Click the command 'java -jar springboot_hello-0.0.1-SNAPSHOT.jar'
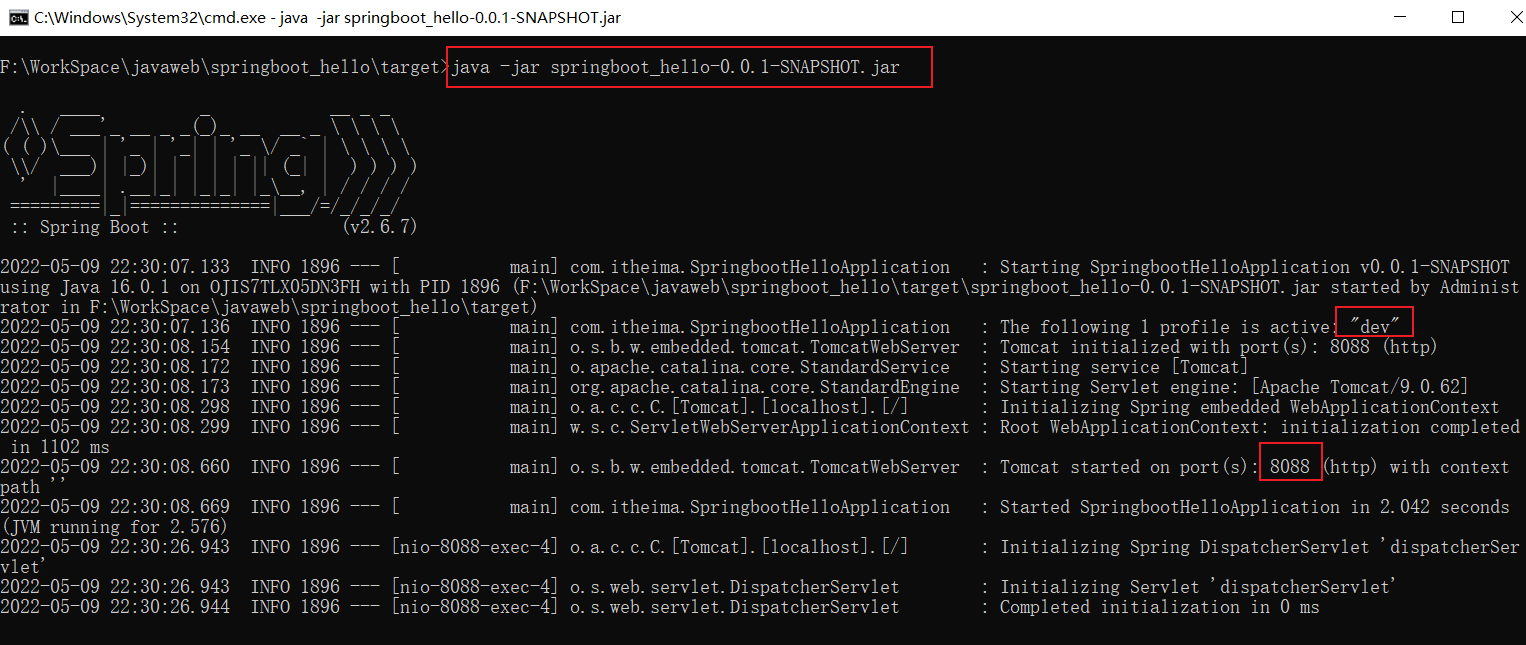Screen dimensions: 1526x645 pyautogui.click(x=676, y=68)
